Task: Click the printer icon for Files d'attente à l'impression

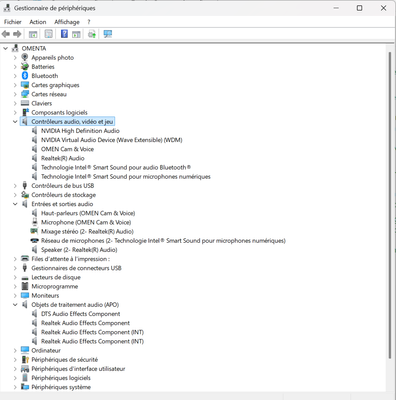Action: point(25,259)
